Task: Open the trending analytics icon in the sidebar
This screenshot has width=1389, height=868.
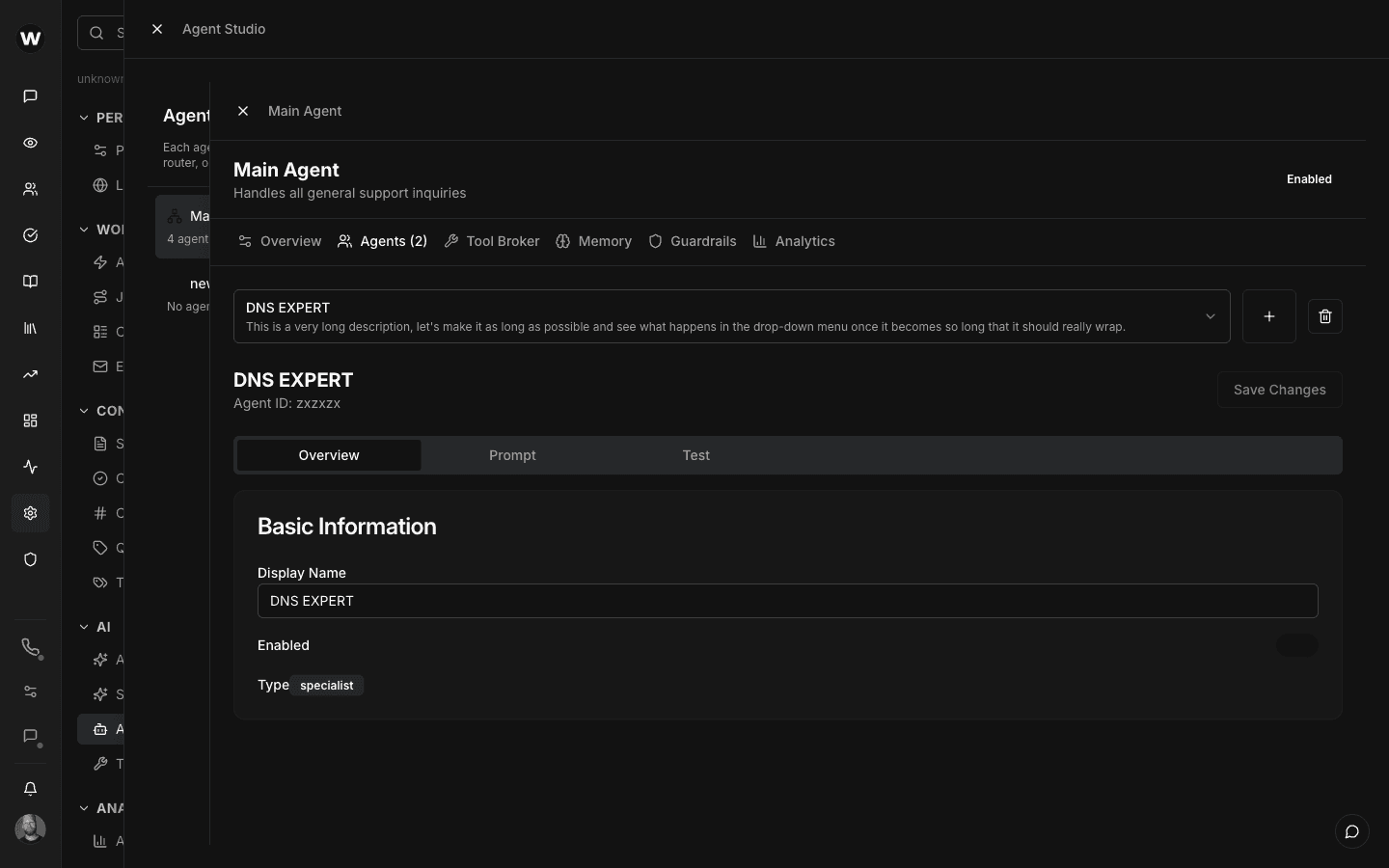Action: click(30, 374)
